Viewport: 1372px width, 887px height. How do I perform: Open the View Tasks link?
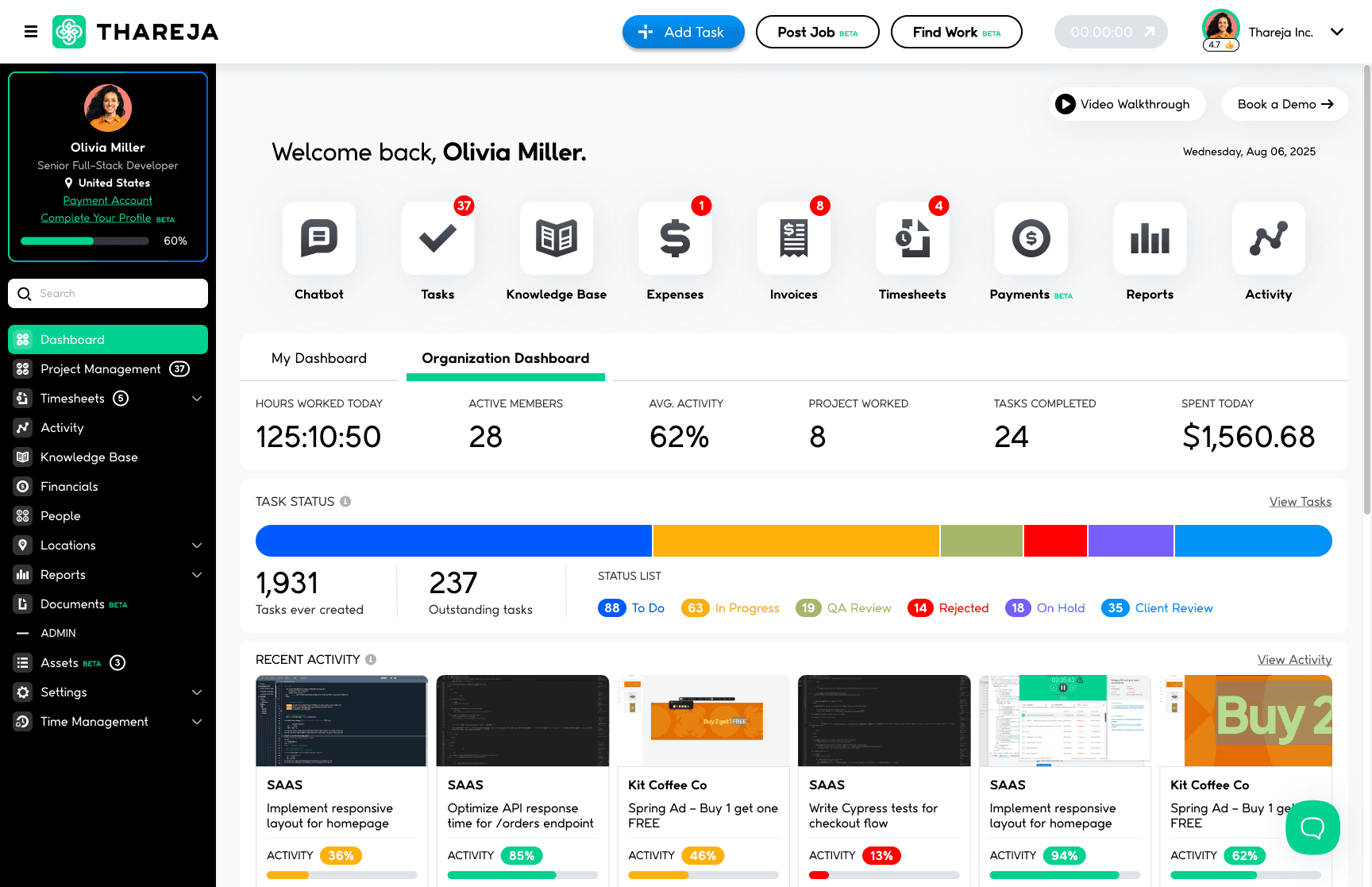[x=1300, y=501]
